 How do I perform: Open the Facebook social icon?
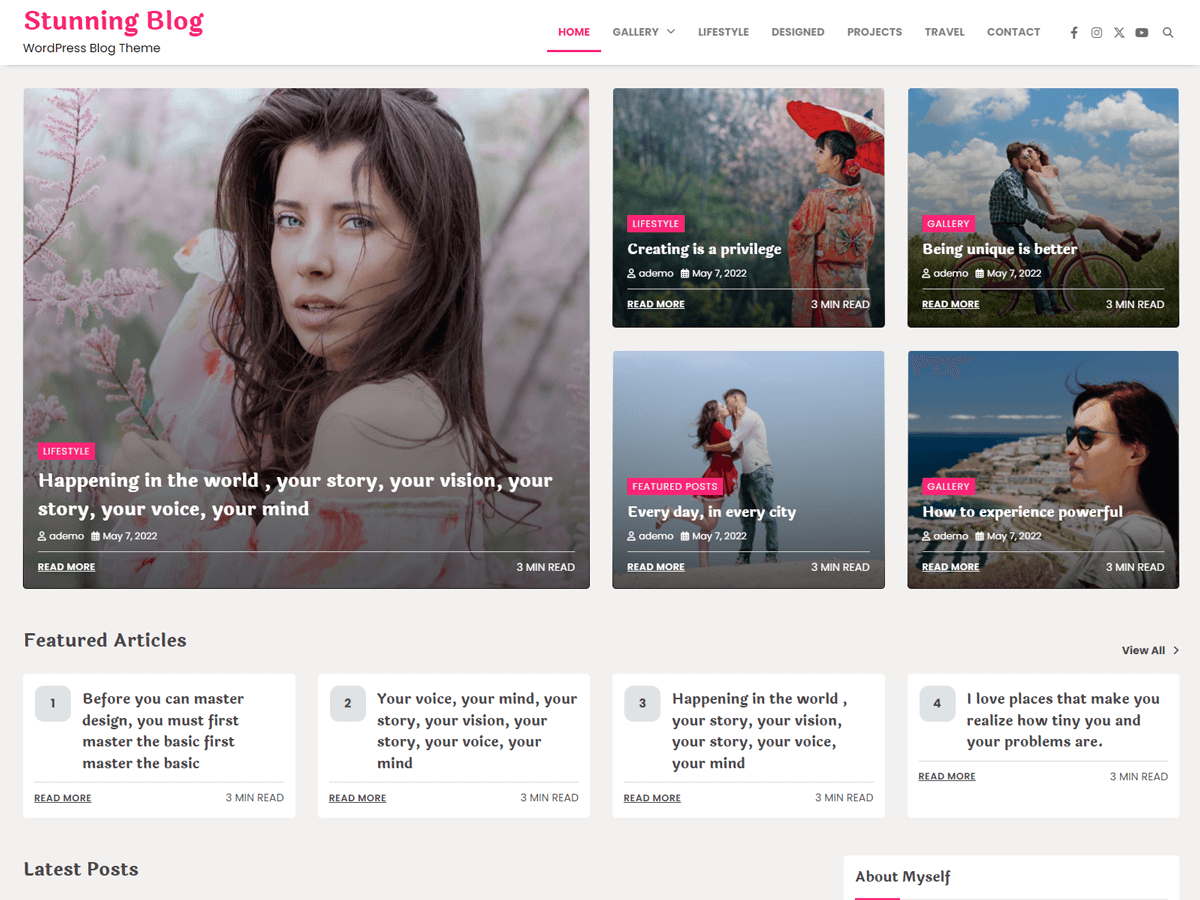[x=1073, y=32]
